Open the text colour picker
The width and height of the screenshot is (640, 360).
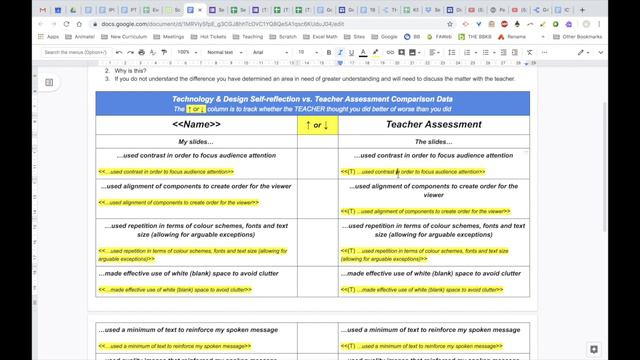[363, 52]
